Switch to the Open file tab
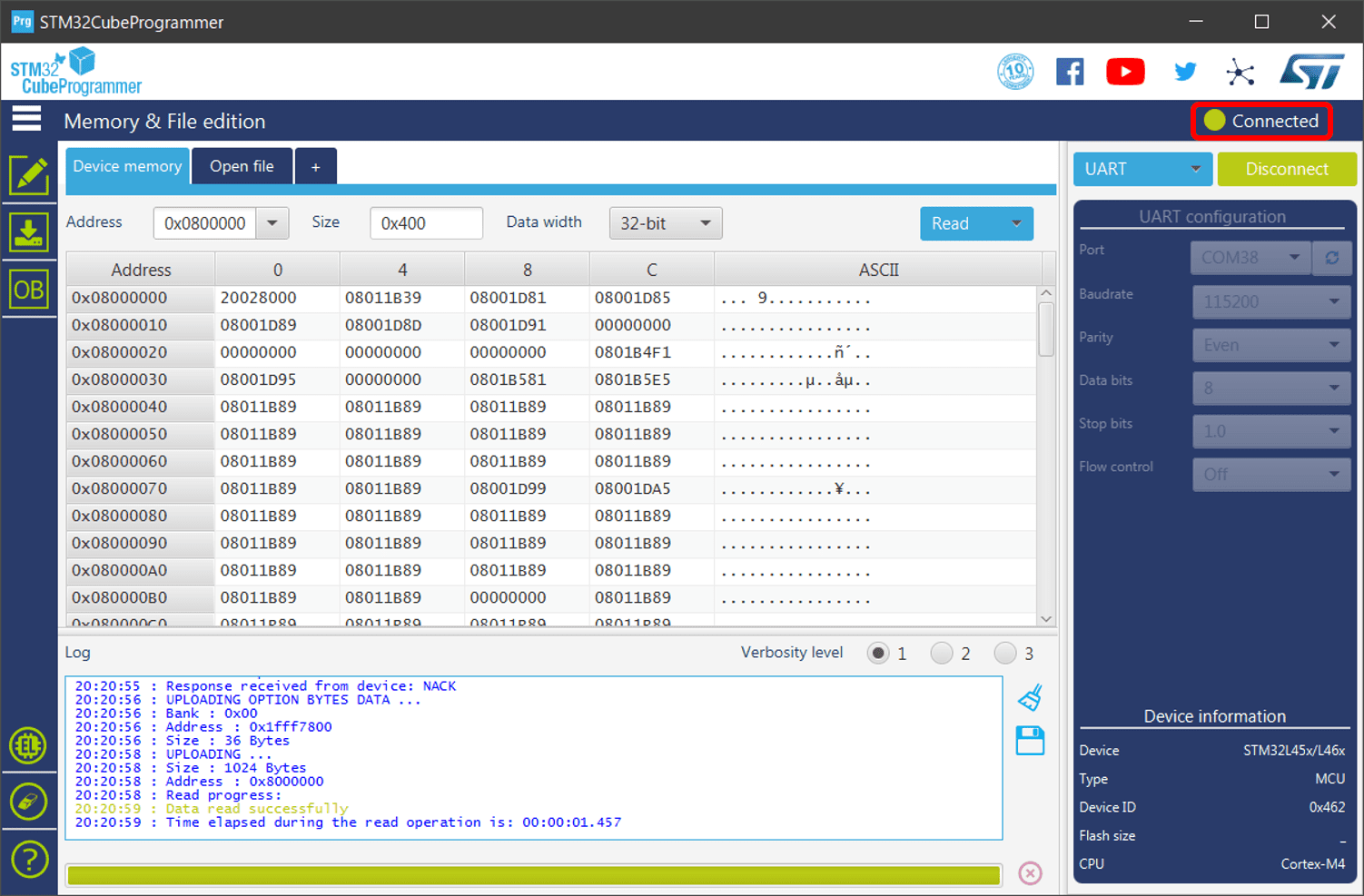Viewport: 1364px width, 896px height. pyautogui.click(x=242, y=166)
